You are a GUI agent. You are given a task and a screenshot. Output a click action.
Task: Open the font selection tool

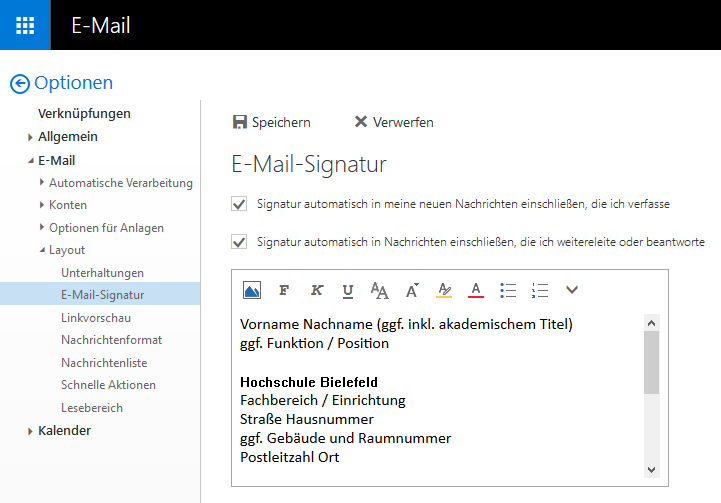coord(379,291)
